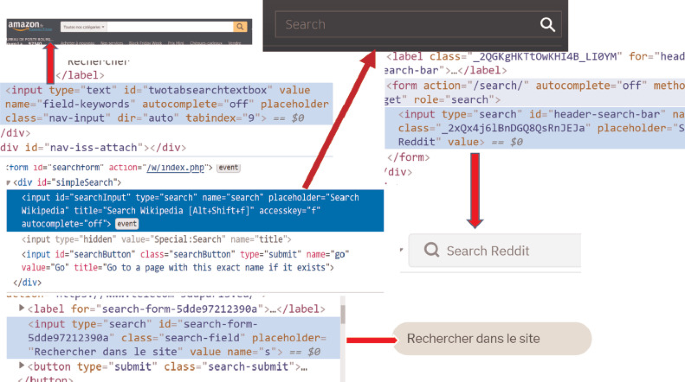
Task: Focus the Search Reddit input box
Action: [495, 250]
